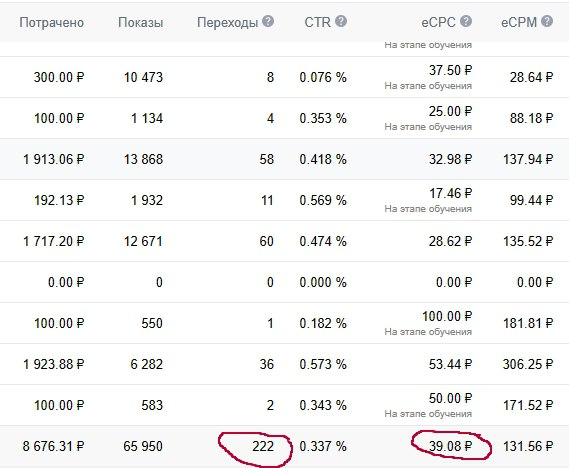Select the row with zero impressions
Image resolution: width=569 pixels, height=468 pixels.
coord(284,282)
